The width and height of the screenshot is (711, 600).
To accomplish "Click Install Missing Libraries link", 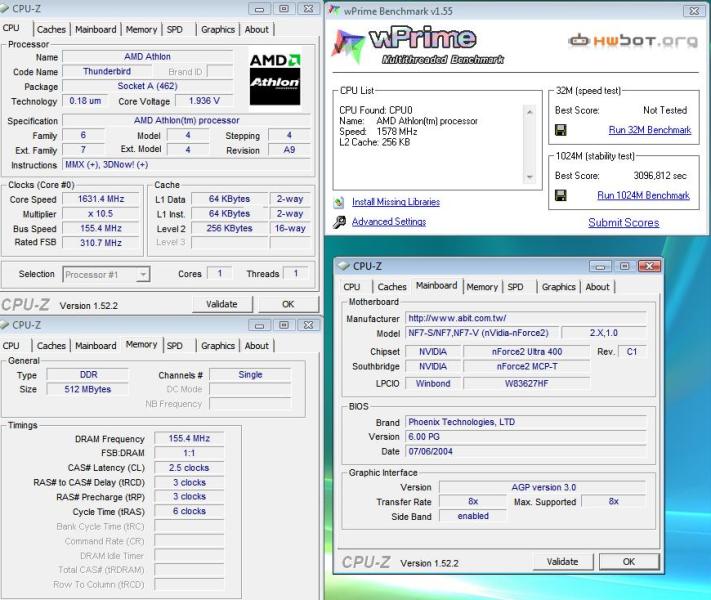I will coord(396,202).
